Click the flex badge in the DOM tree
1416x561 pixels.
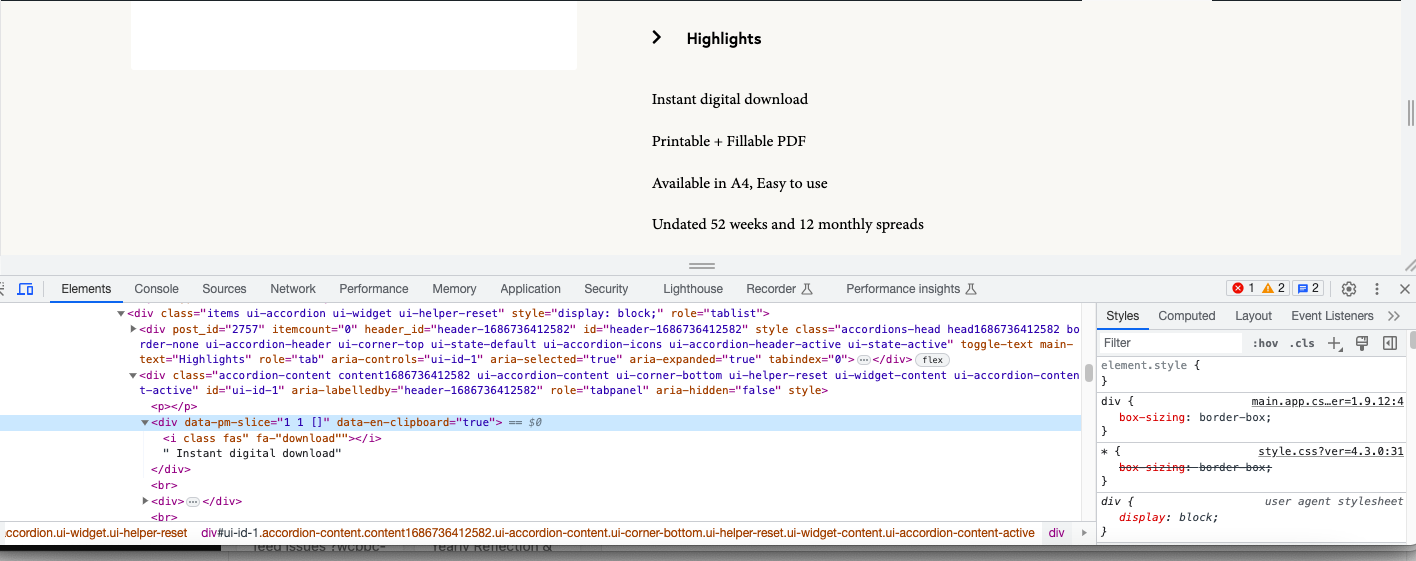(x=932, y=360)
